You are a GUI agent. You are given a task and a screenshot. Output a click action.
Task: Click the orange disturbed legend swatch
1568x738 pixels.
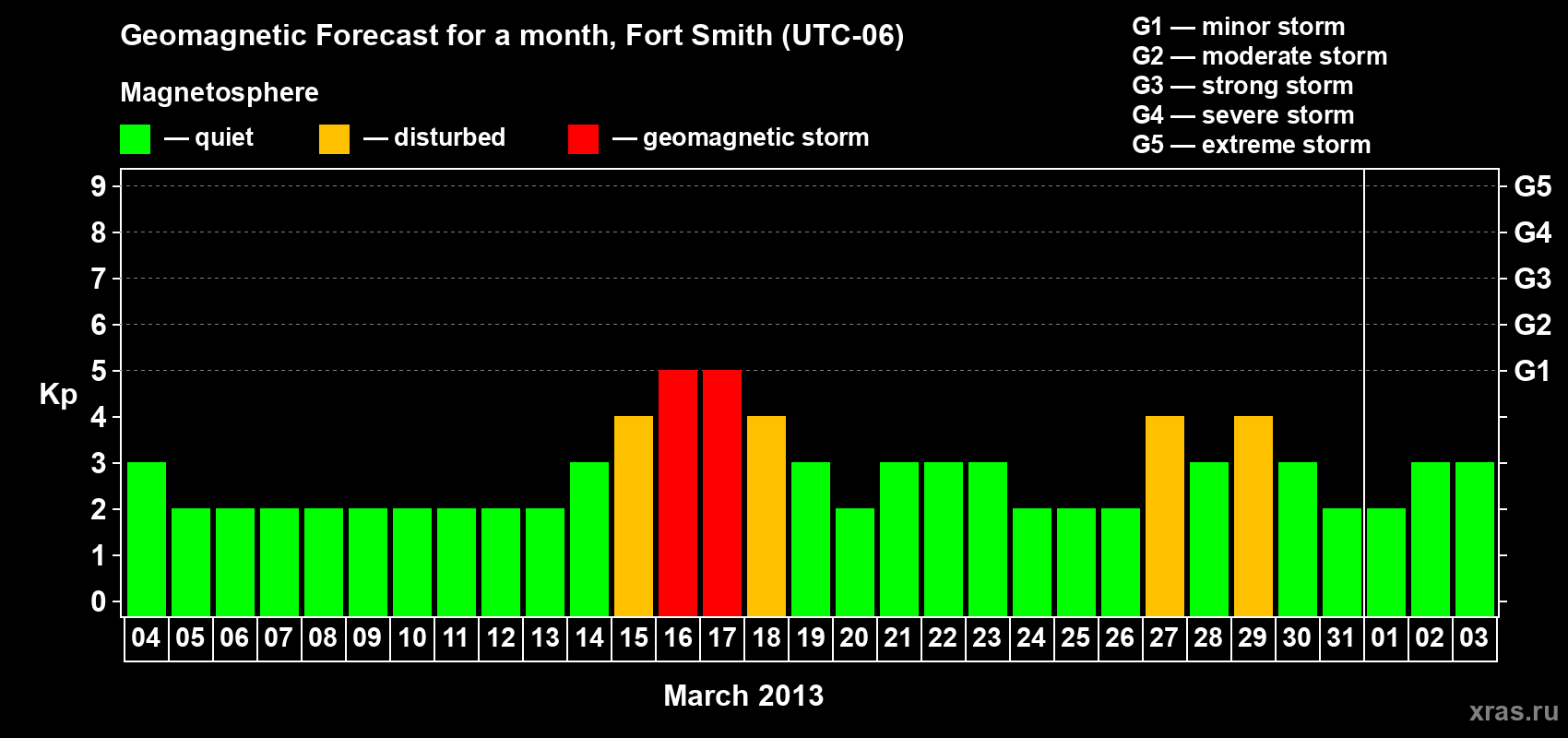(x=334, y=139)
